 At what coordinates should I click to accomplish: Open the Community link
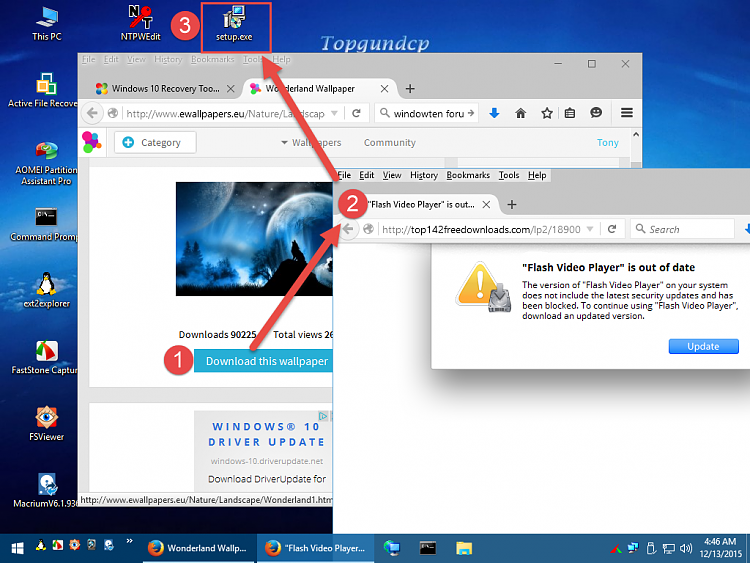tap(389, 143)
